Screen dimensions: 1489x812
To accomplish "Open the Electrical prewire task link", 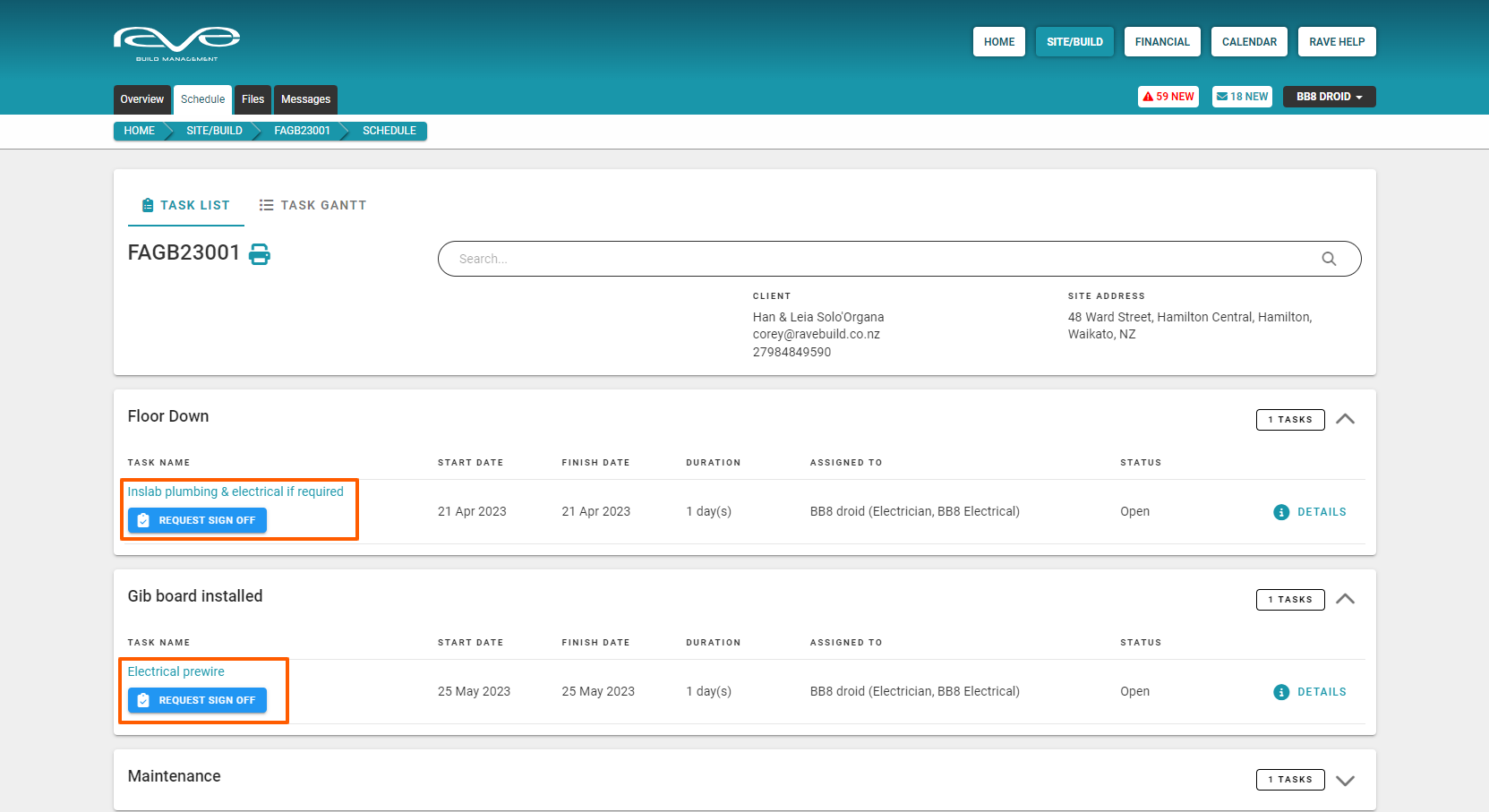I will point(175,671).
